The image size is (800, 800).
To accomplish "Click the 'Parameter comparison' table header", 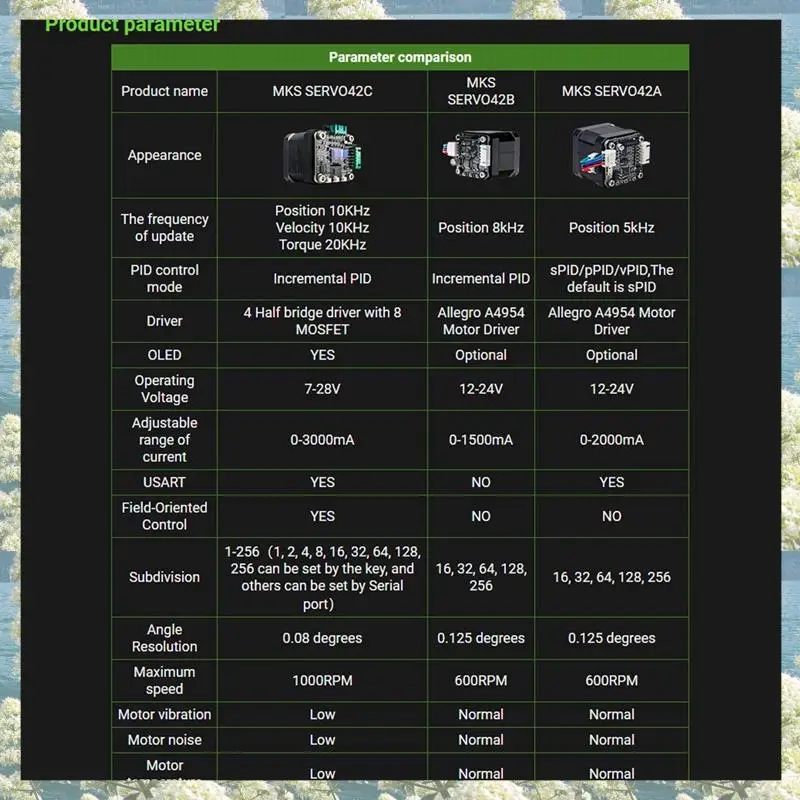I will 400,57.
